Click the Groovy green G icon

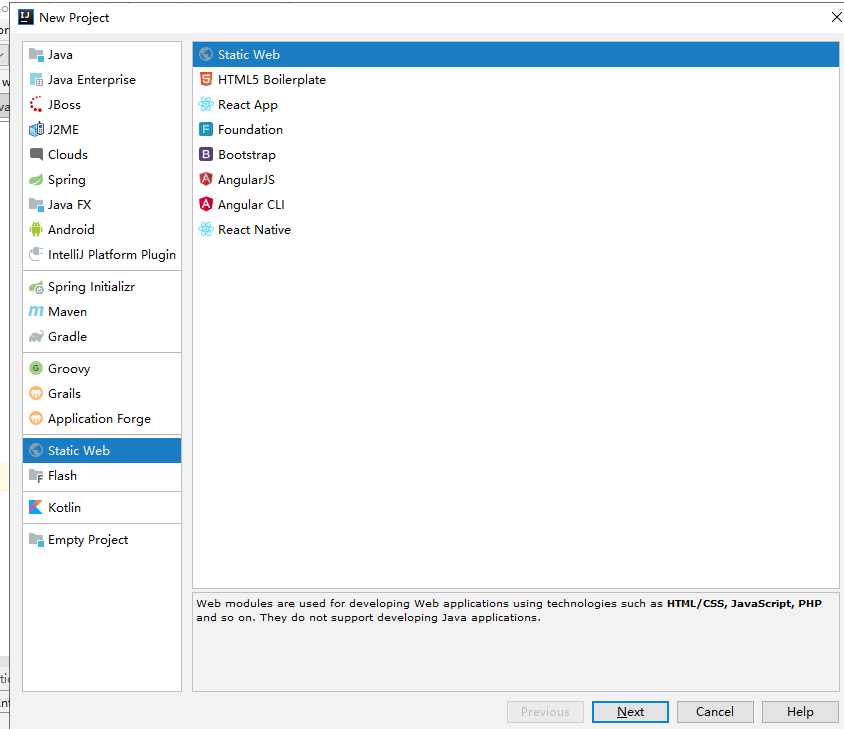click(x=36, y=368)
